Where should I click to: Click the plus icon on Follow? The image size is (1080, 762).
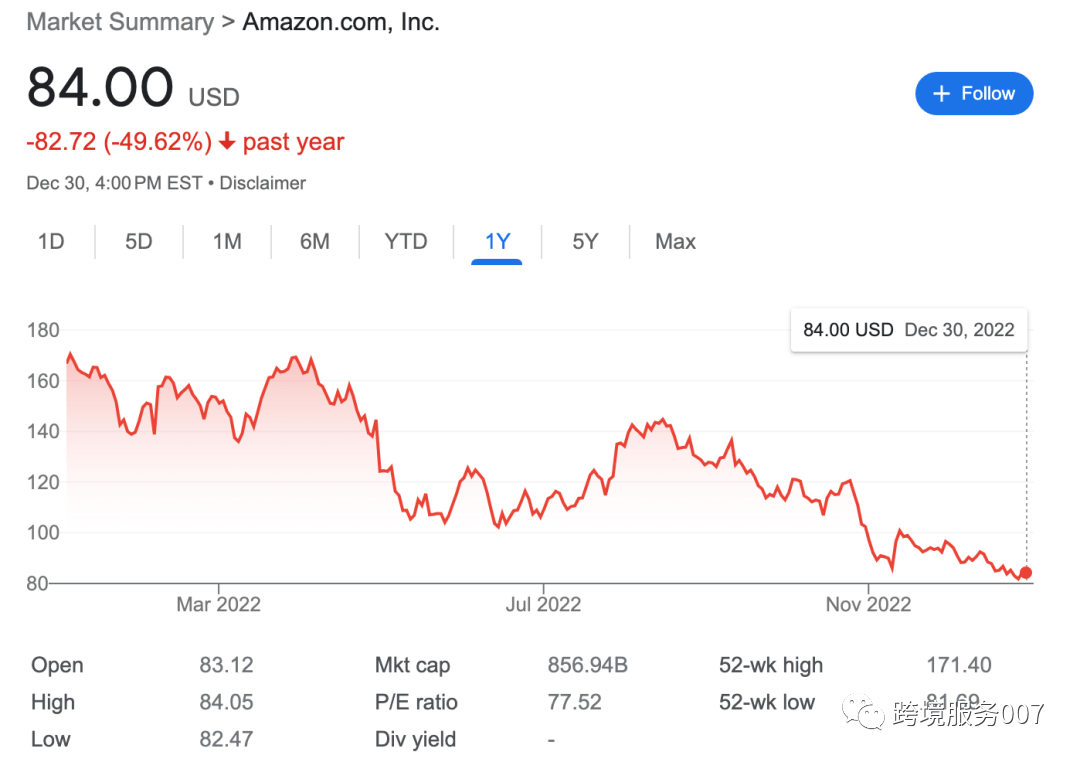941,94
